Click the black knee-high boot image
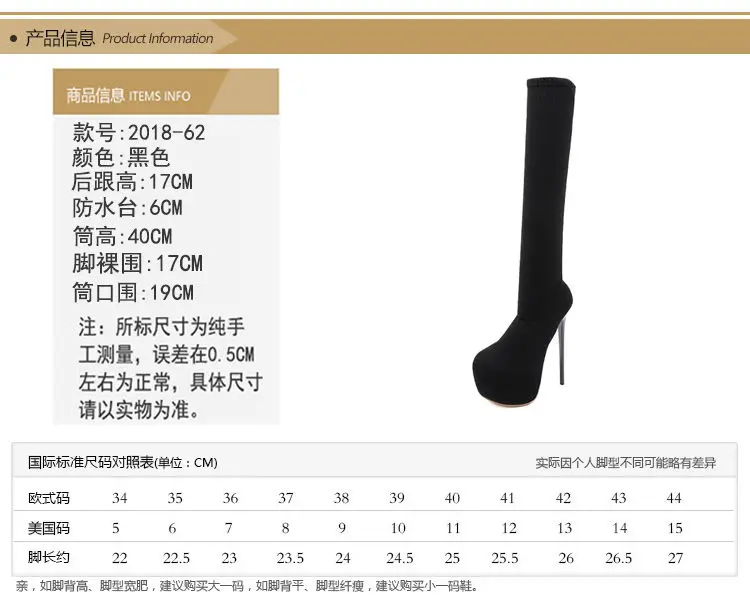This screenshot has width=750, height=604. pyautogui.click(x=525, y=244)
